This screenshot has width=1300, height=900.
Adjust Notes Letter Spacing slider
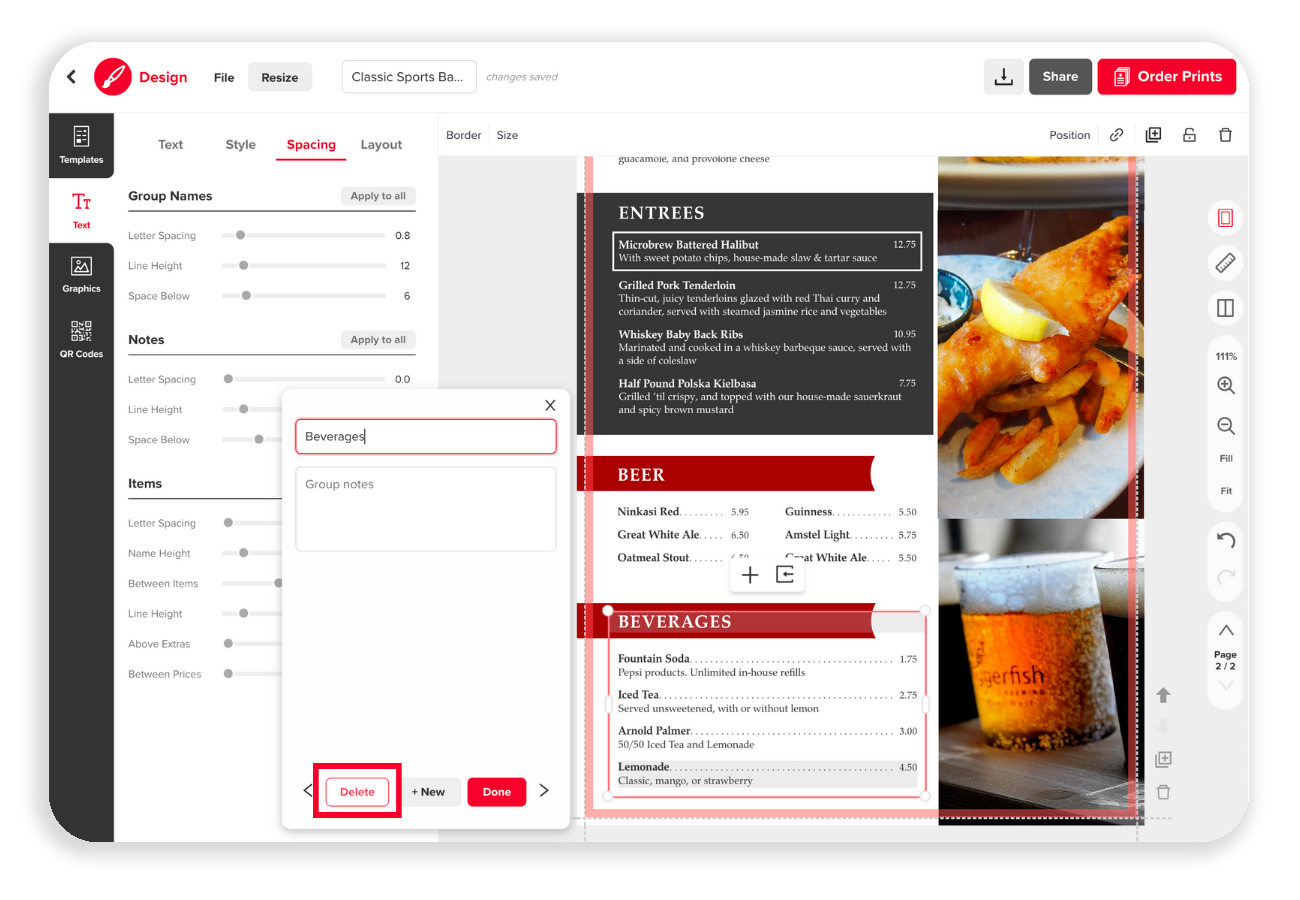tap(304, 380)
